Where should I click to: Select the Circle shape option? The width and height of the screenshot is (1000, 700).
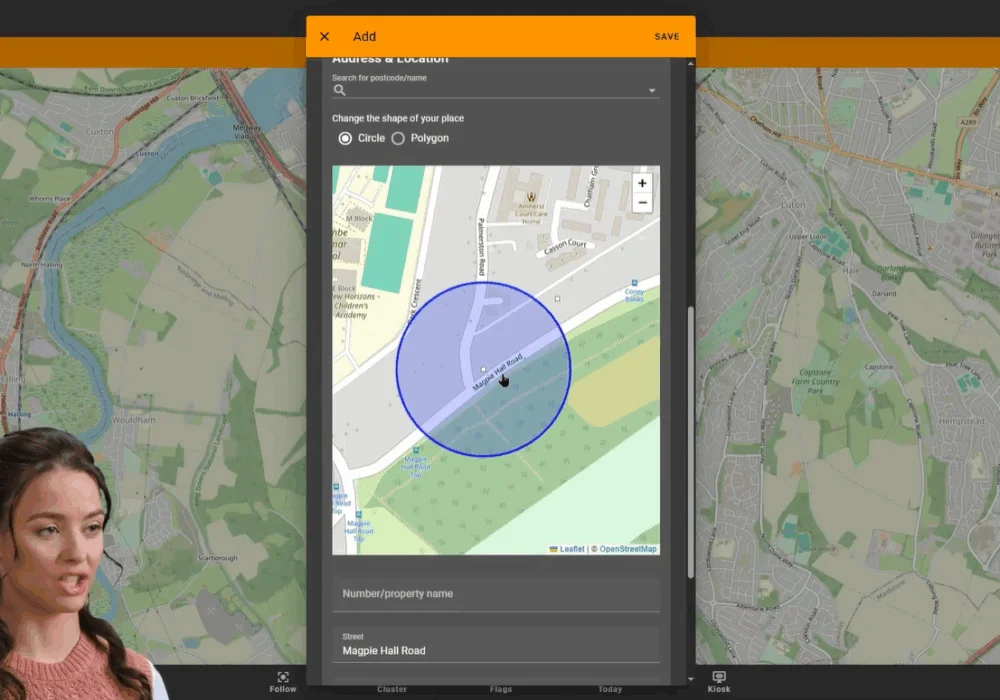click(346, 138)
